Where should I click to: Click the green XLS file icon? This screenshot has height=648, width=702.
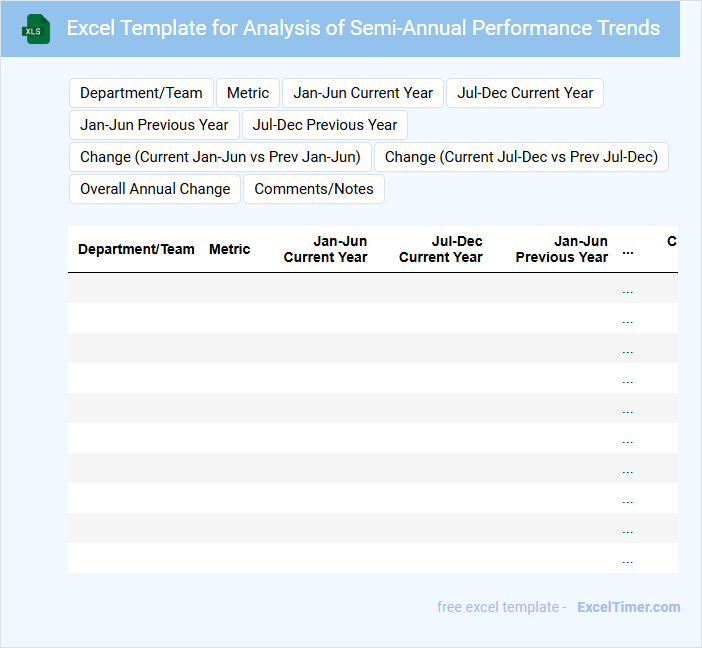(x=36, y=29)
